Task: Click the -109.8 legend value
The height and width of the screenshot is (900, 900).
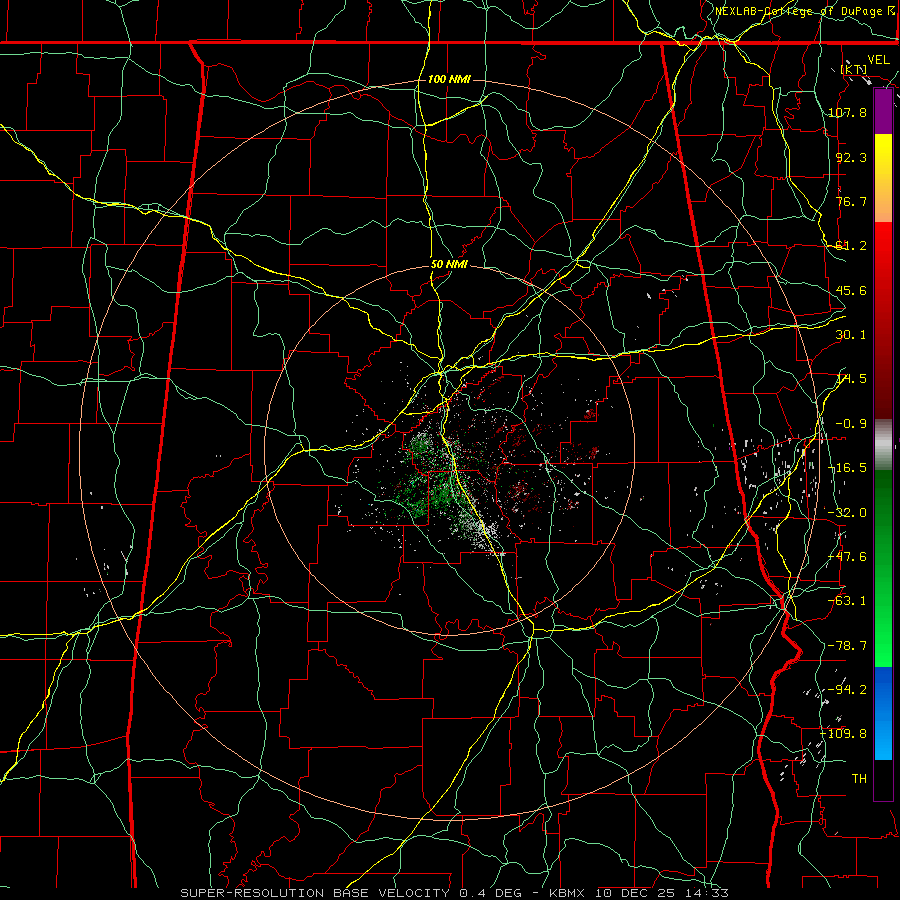Action: tap(844, 734)
